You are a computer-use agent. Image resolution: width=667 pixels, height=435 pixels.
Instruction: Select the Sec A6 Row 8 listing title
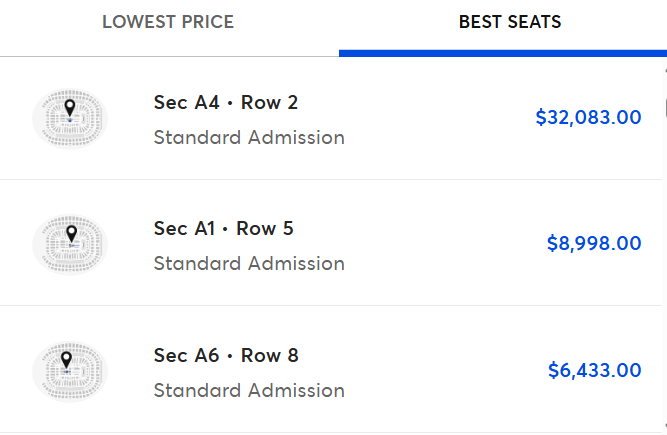click(x=226, y=355)
